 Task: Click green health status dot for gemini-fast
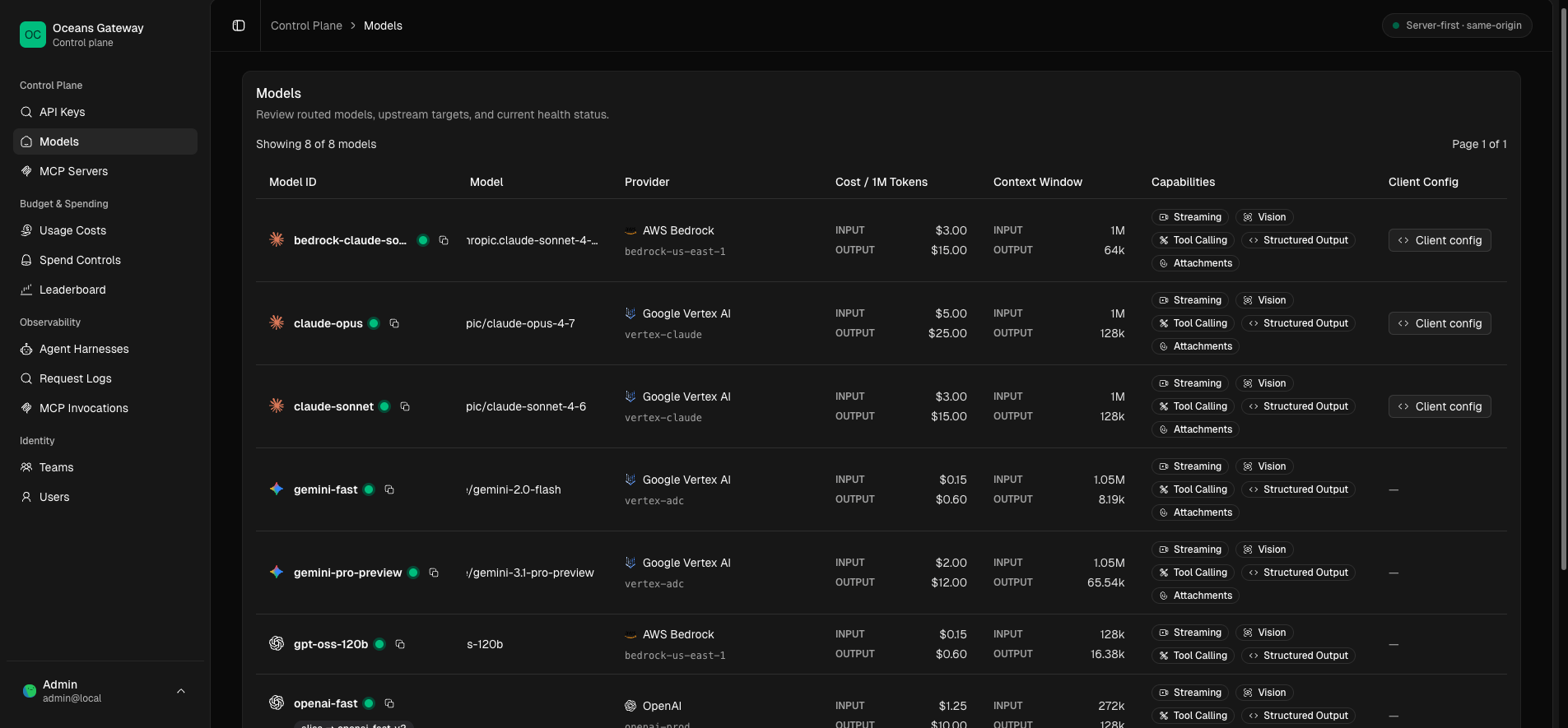pos(369,489)
